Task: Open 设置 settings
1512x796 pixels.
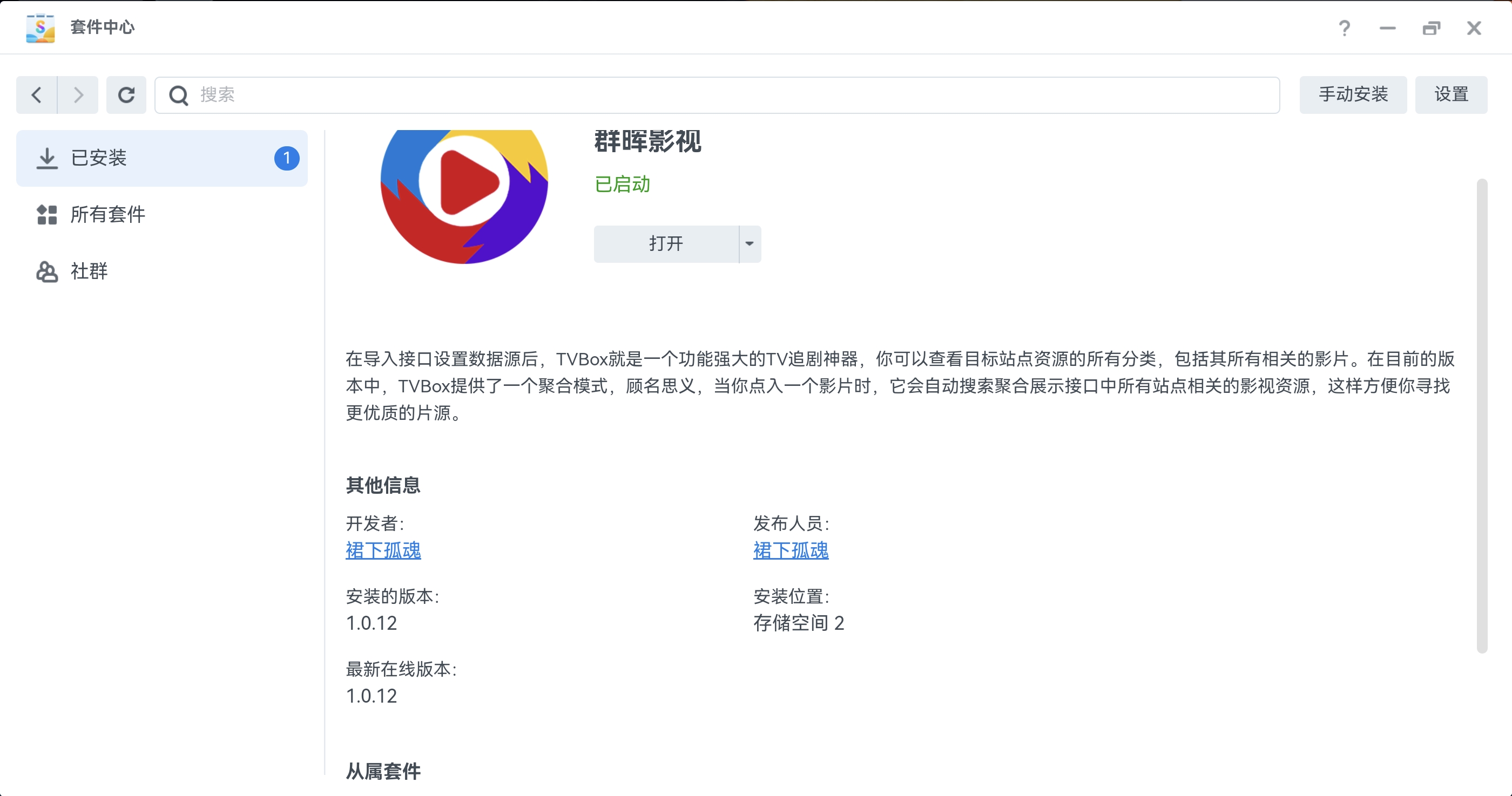Action: 1451,94
